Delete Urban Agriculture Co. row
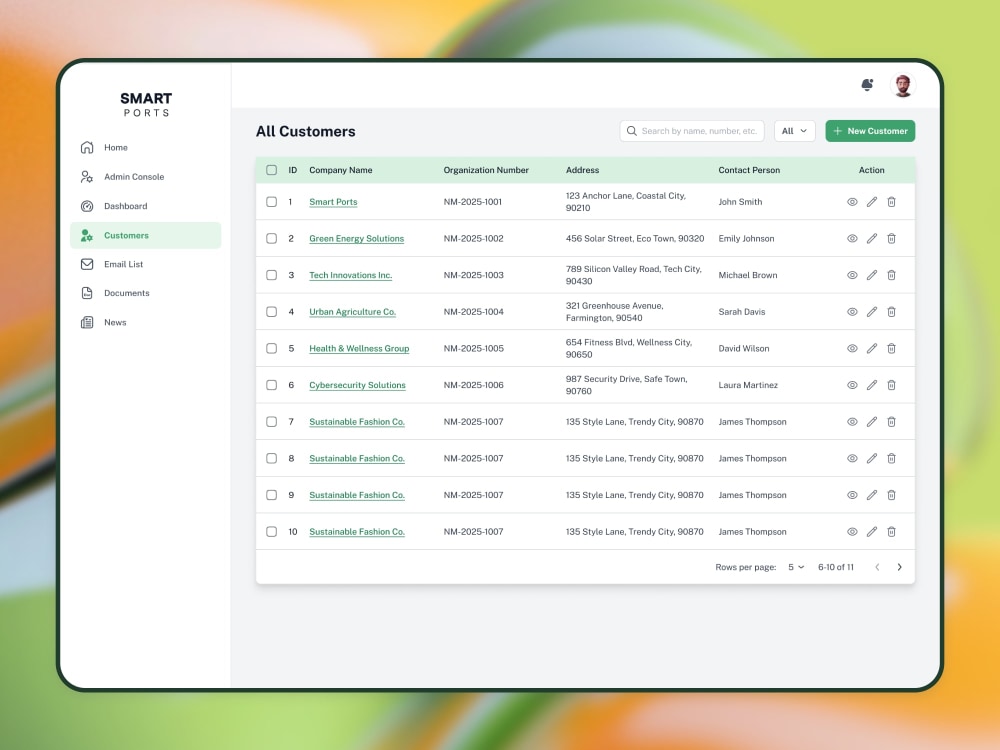This screenshot has height=750, width=1000. click(x=892, y=312)
